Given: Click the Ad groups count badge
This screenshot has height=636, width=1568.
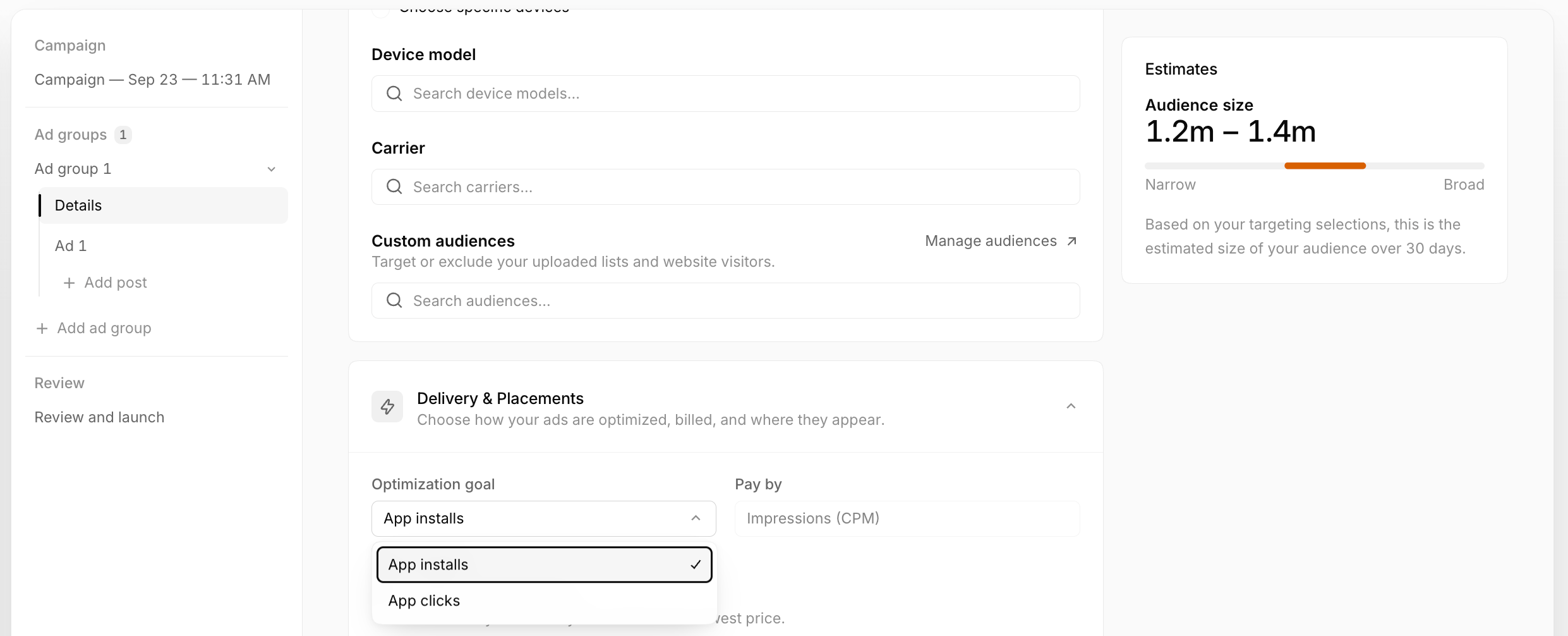Looking at the screenshot, I should pos(123,135).
